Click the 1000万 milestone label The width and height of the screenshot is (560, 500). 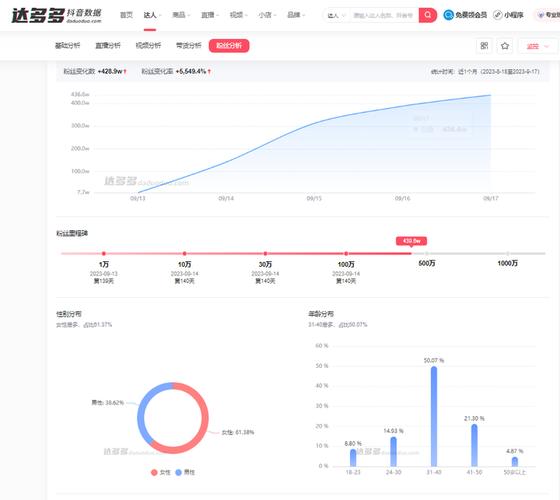508,263
